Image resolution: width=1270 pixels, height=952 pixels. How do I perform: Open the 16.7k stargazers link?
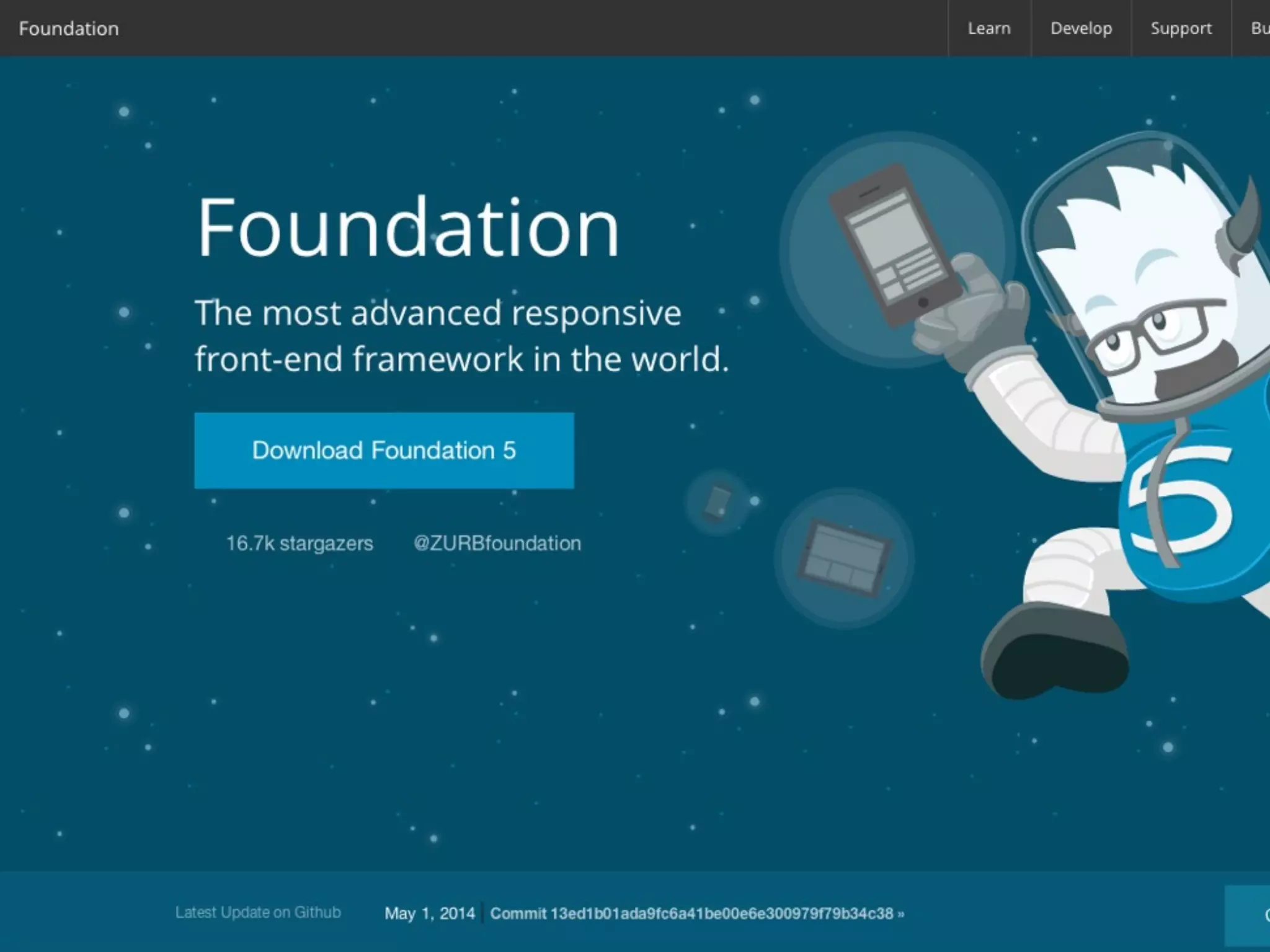[300, 544]
